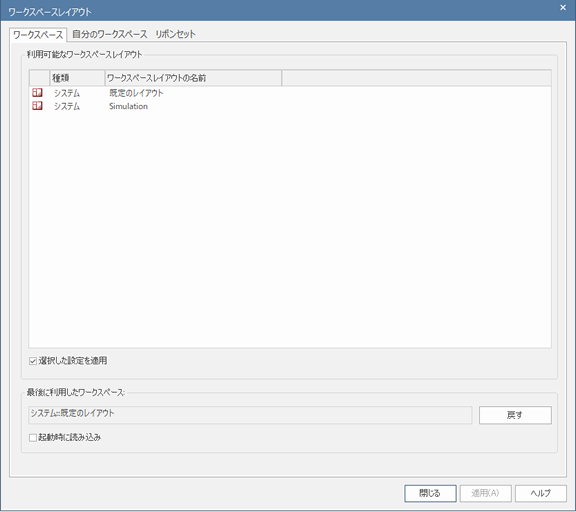Click the 閉じる button
Image resolution: width=576 pixels, height=512 pixels.
[x=430, y=493]
